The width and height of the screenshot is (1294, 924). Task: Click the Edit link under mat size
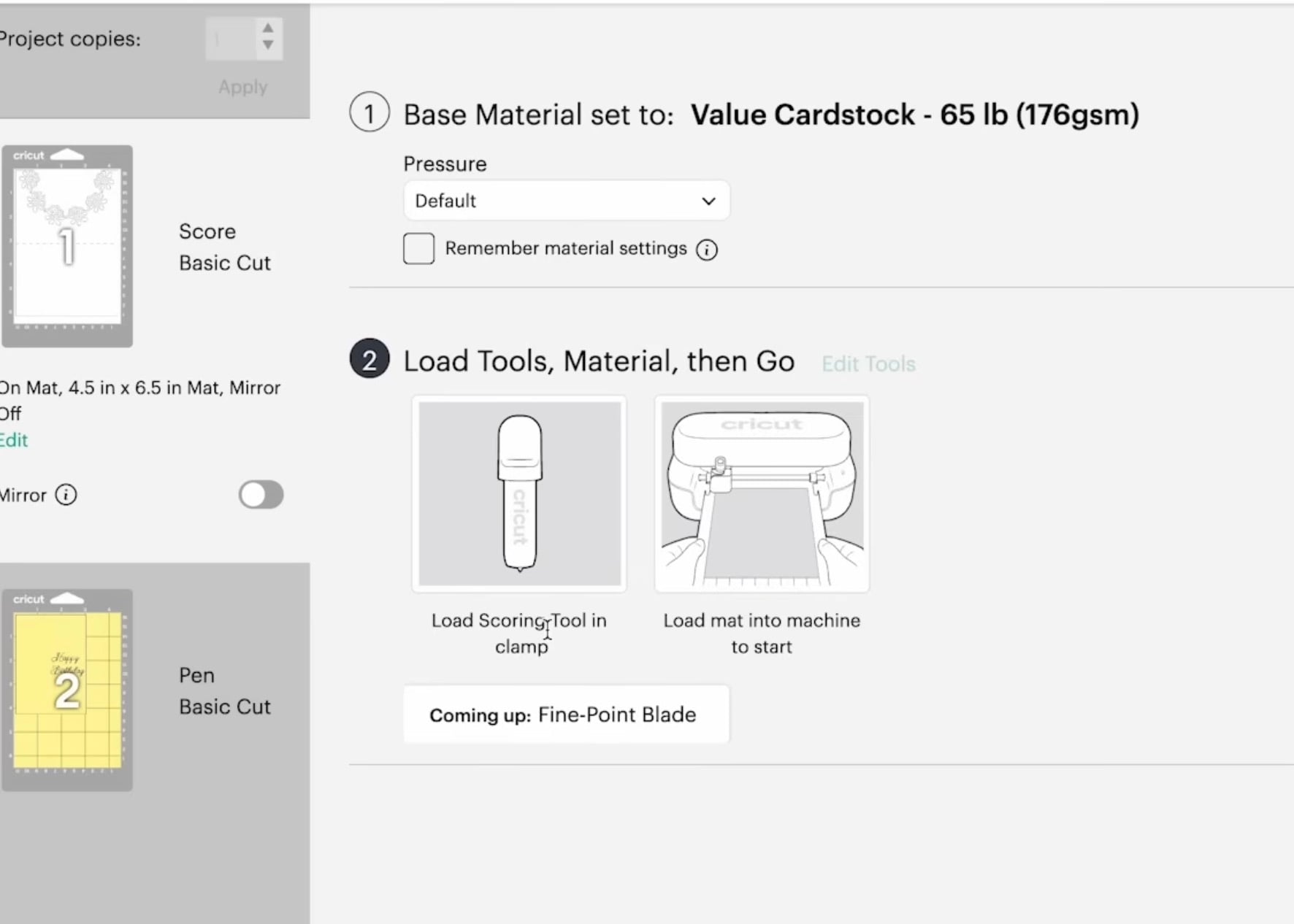pyautogui.click(x=14, y=440)
